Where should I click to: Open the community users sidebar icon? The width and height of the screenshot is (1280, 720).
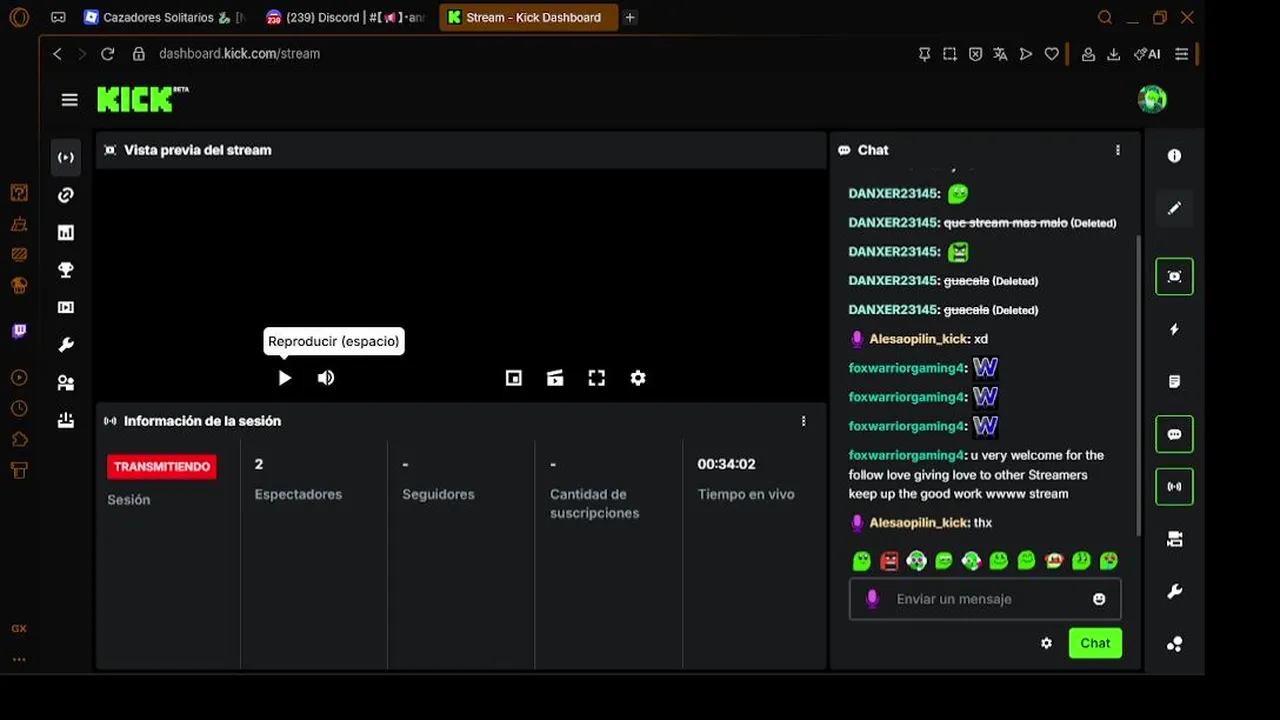(66, 383)
